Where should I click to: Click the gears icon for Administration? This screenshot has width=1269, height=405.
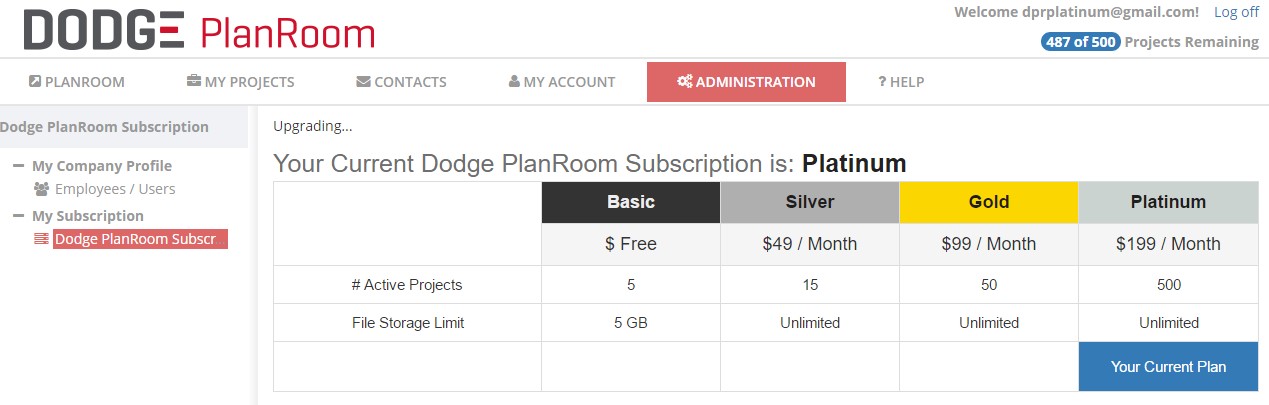click(x=684, y=81)
